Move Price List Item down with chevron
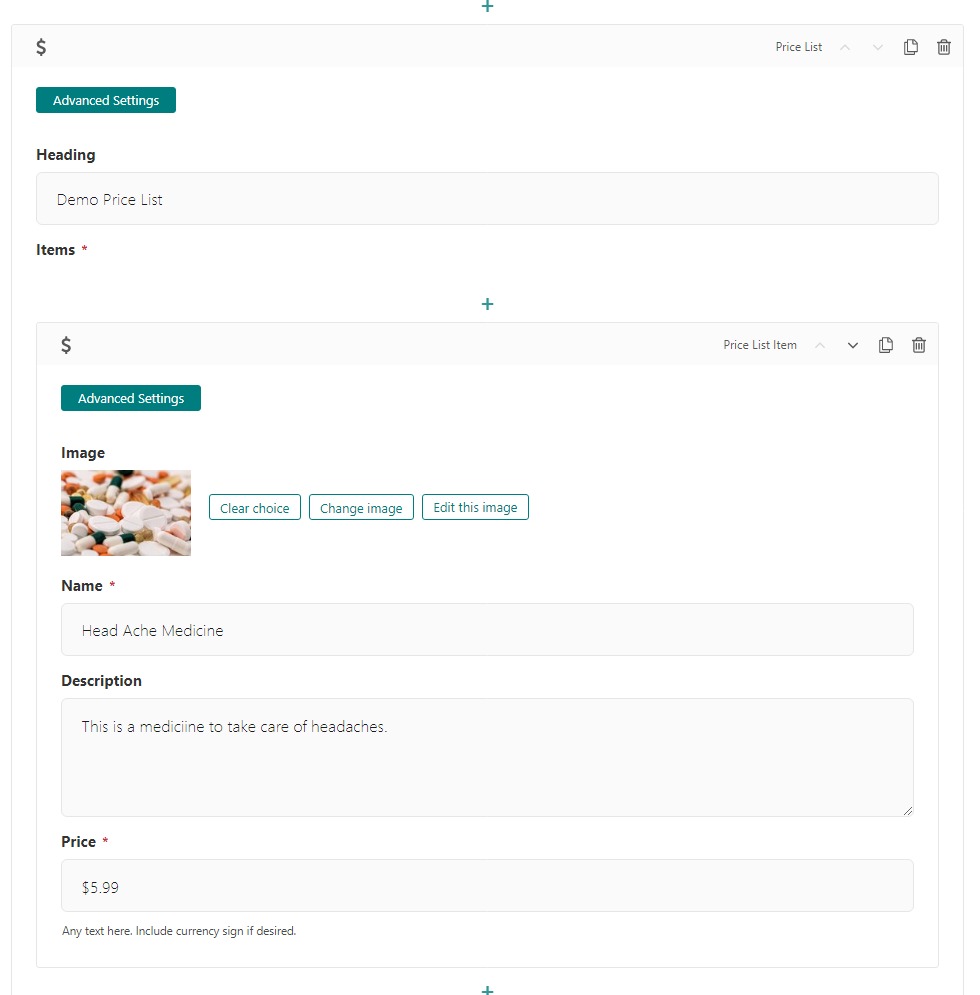 852,345
